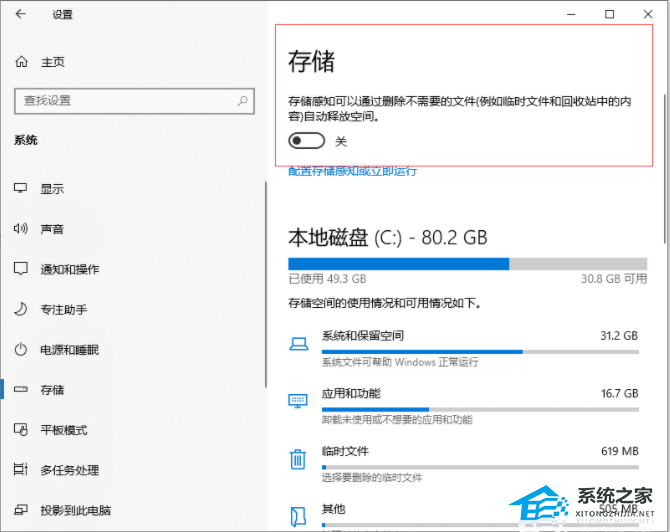Open the 主页 home icon
The width and height of the screenshot is (670, 532).
coord(22,62)
